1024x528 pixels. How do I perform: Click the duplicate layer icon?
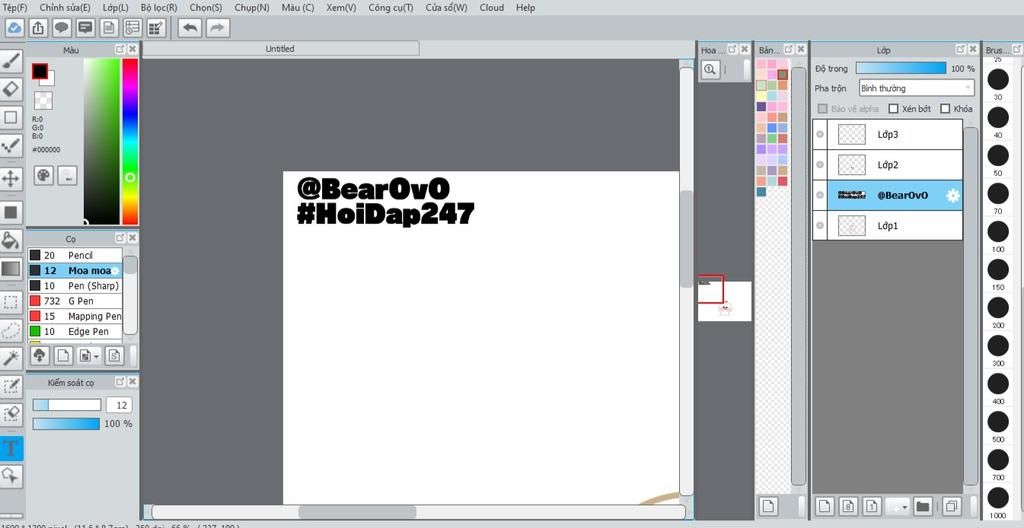(x=951, y=506)
